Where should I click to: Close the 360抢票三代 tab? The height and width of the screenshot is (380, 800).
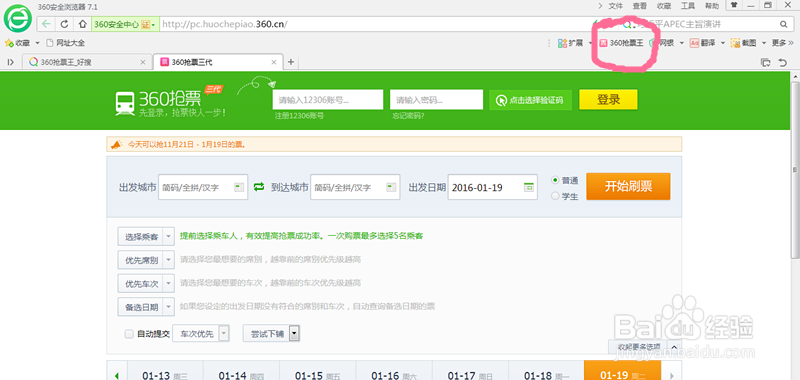click(273, 62)
